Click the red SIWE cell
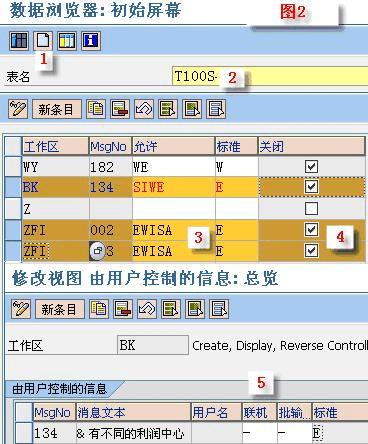The width and height of the screenshot is (368, 444). (173, 187)
